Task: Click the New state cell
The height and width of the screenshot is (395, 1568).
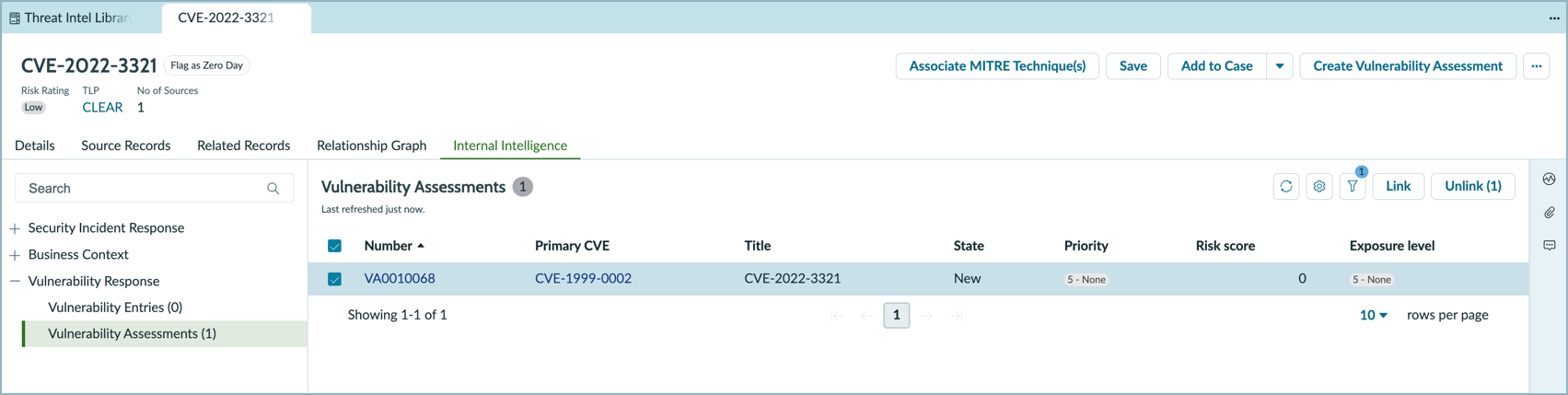Action: point(968,278)
